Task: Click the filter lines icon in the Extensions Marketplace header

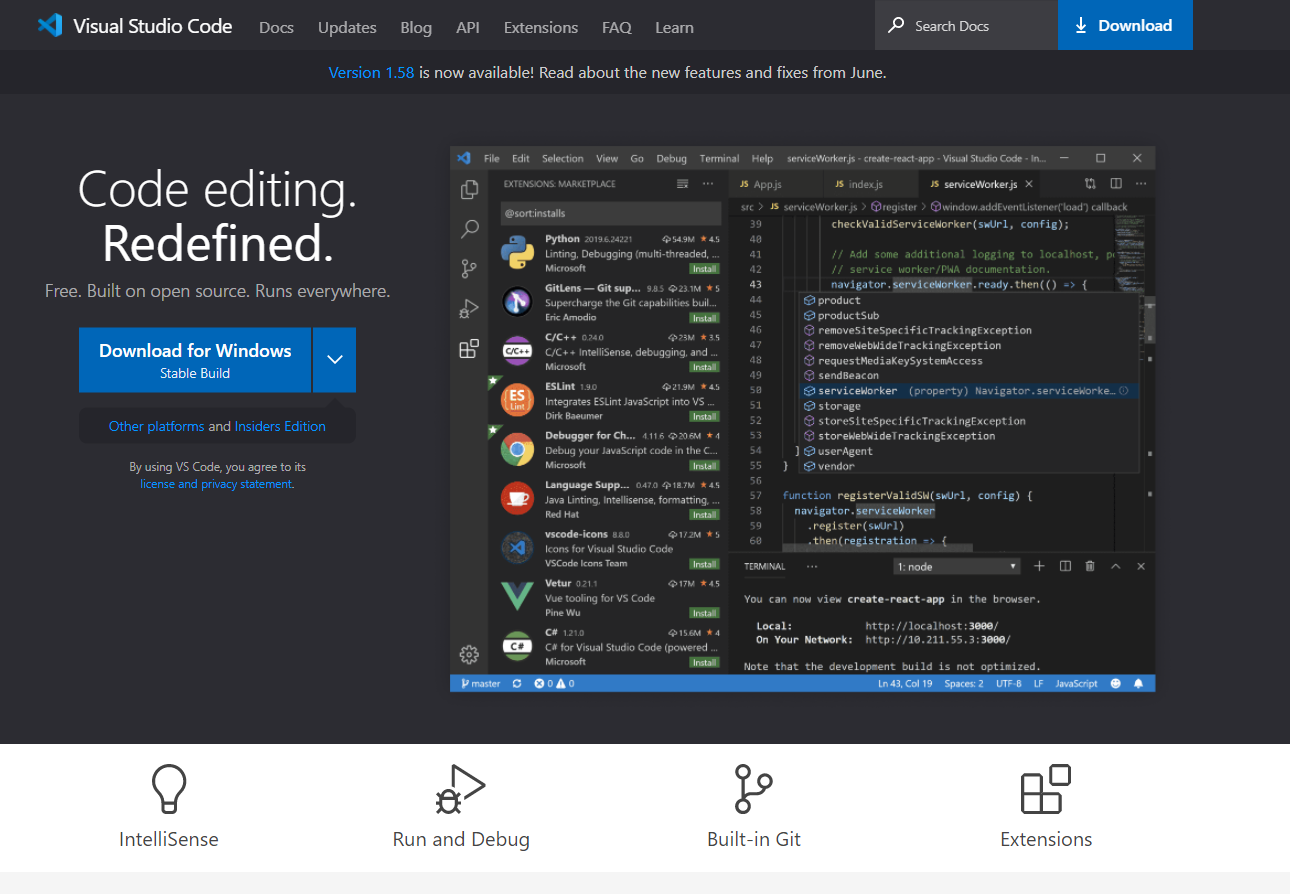Action: coord(683,184)
